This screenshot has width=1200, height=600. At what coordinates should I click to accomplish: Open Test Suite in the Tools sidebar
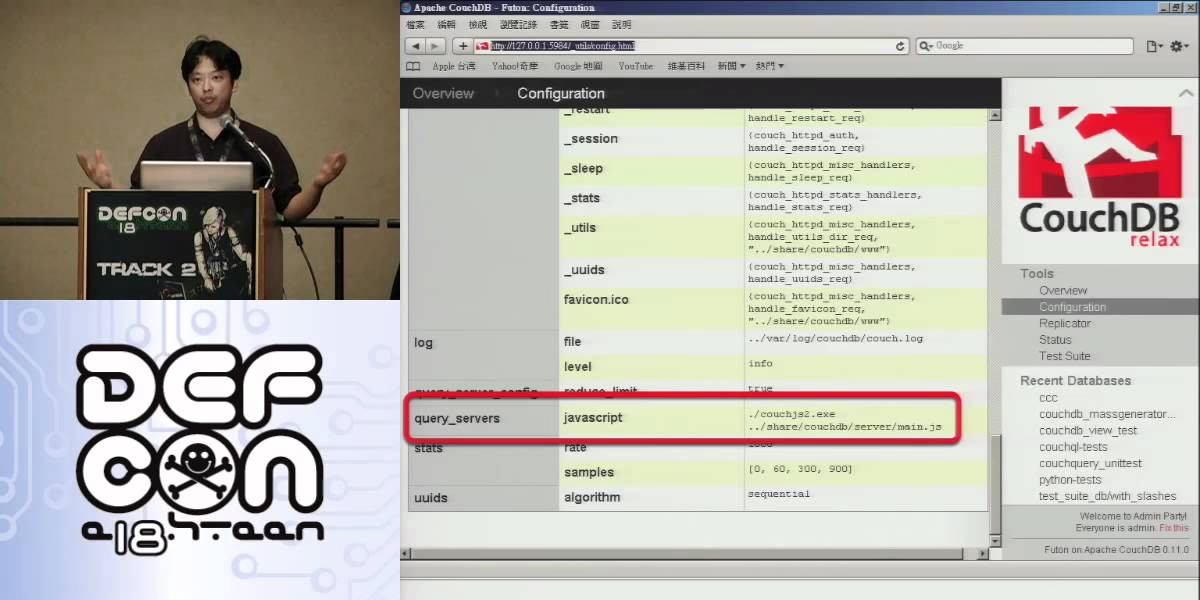point(1065,356)
